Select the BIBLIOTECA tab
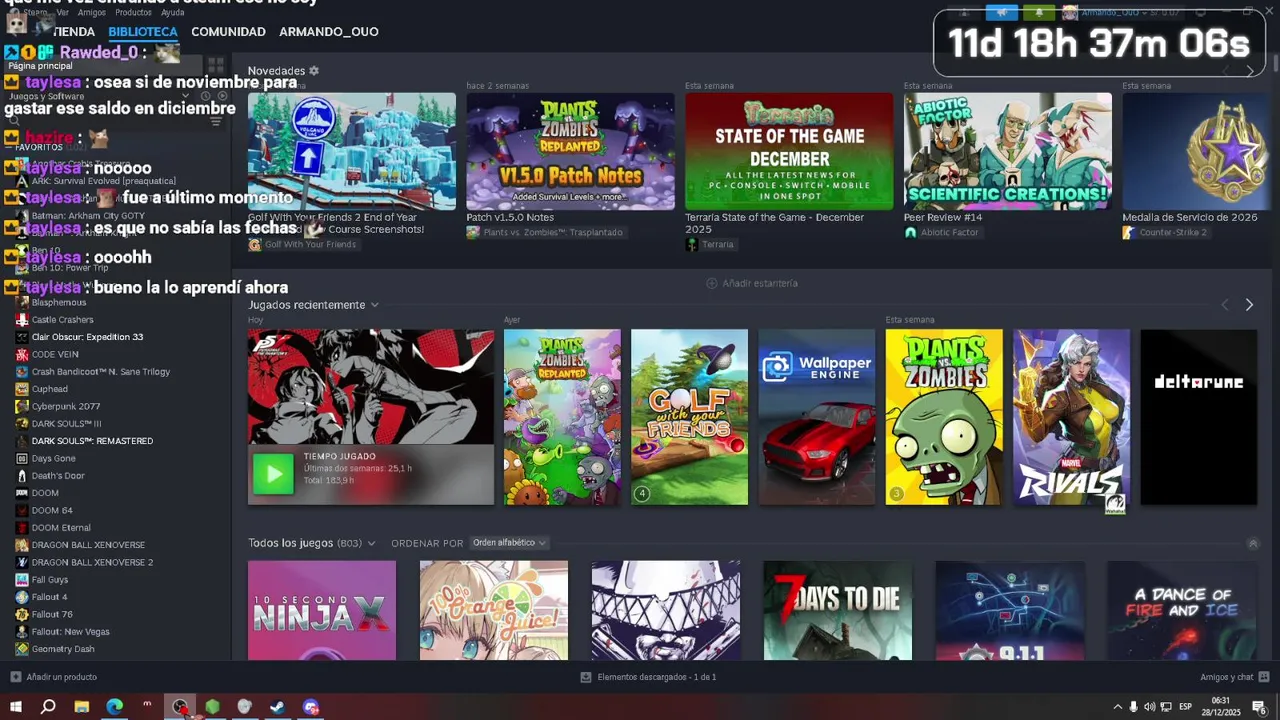 143,32
